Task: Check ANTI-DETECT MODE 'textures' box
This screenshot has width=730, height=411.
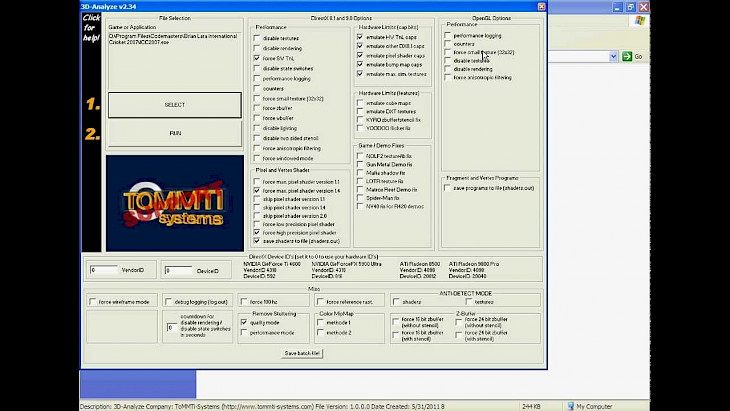Action: click(x=469, y=302)
